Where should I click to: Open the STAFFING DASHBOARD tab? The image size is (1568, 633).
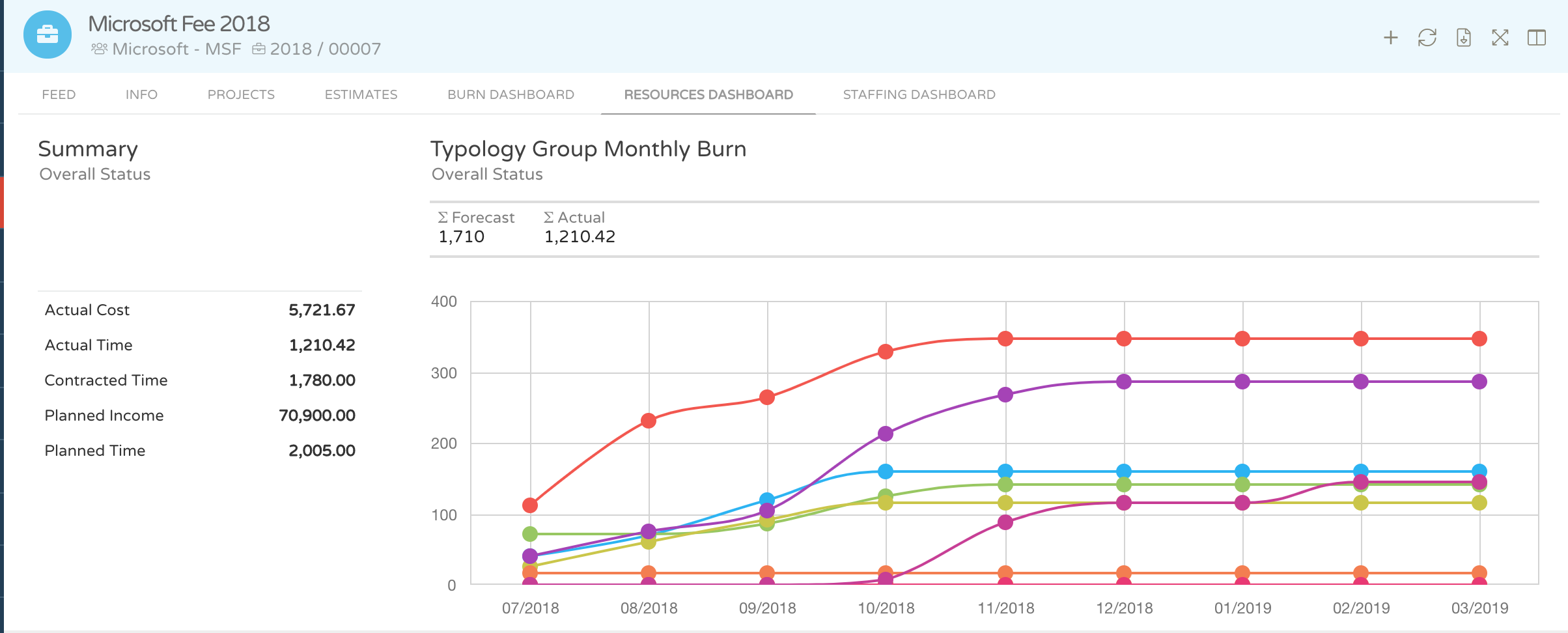[919, 94]
